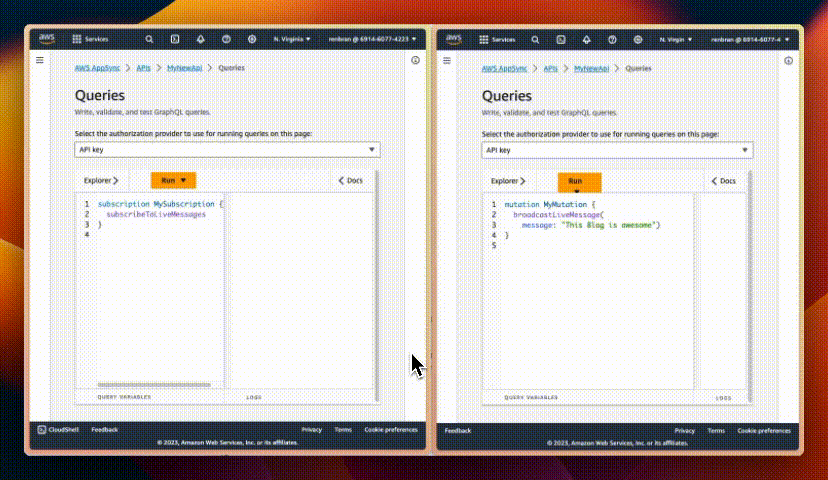Image resolution: width=828 pixels, height=480 pixels.
Task: Open Docs panel in right window
Action: tap(723, 181)
